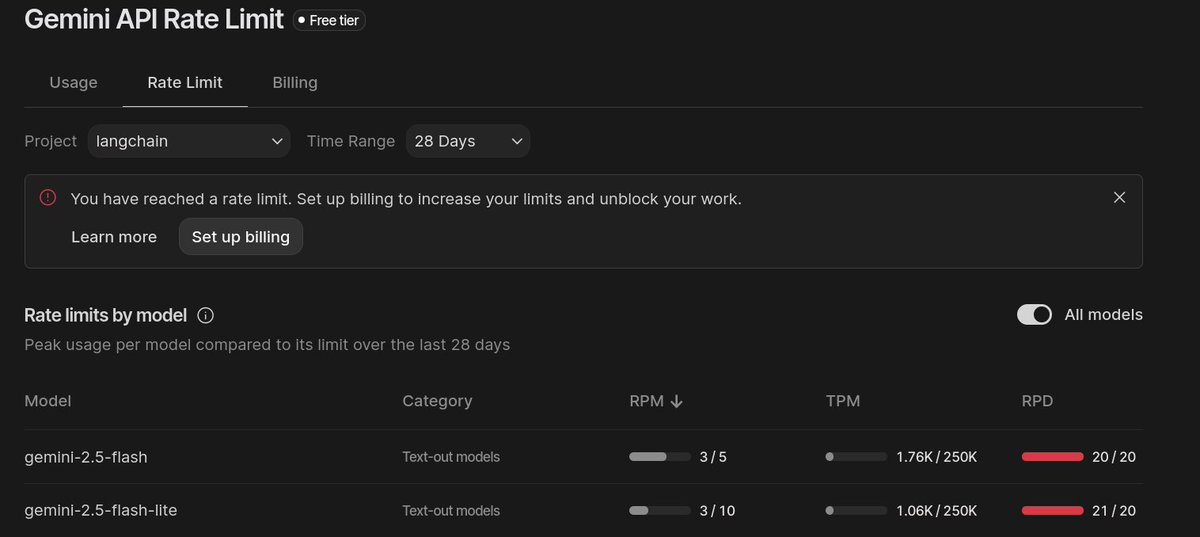The height and width of the screenshot is (537, 1200).
Task: Click the red alert icon in the rate limit banner
Action: click(48, 198)
